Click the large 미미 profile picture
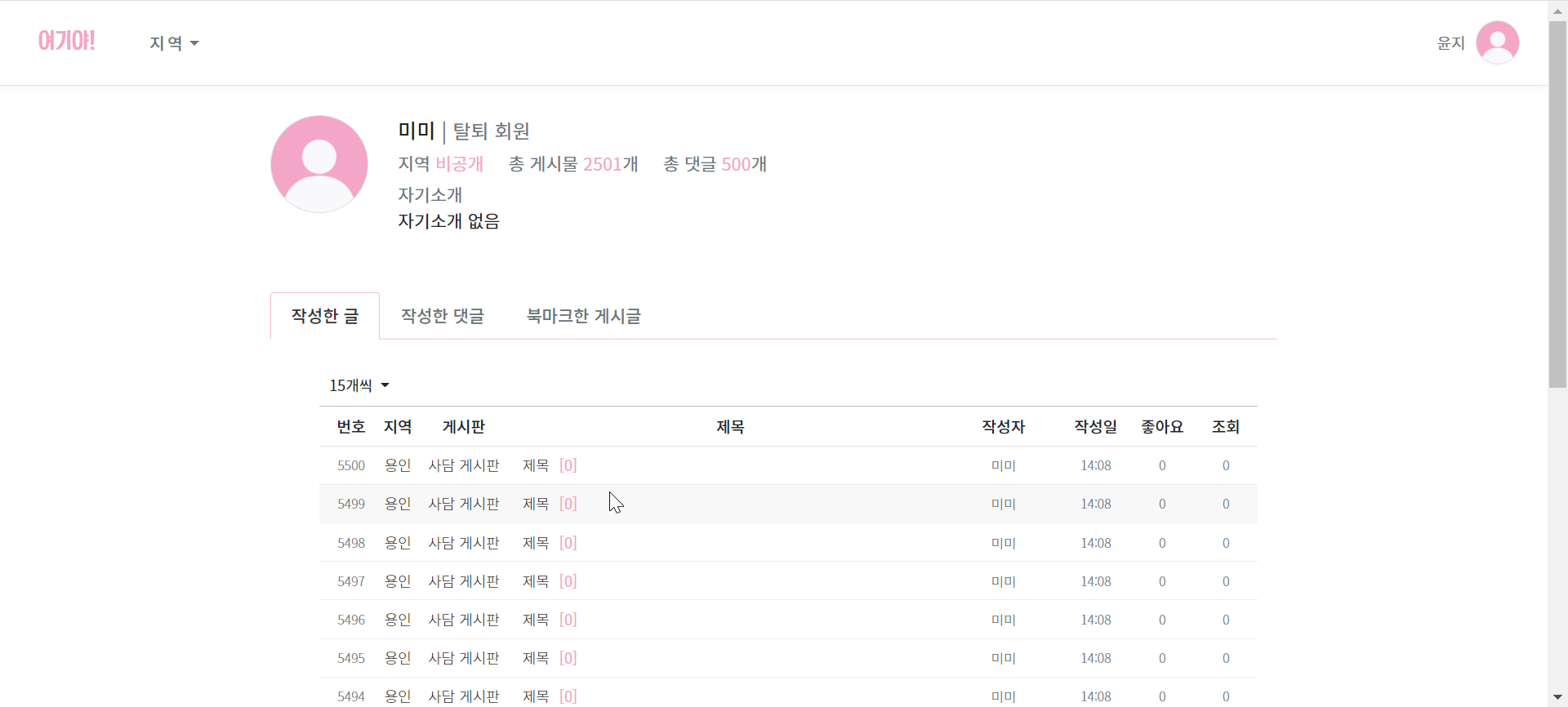The image size is (1568, 707). [x=319, y=164]
